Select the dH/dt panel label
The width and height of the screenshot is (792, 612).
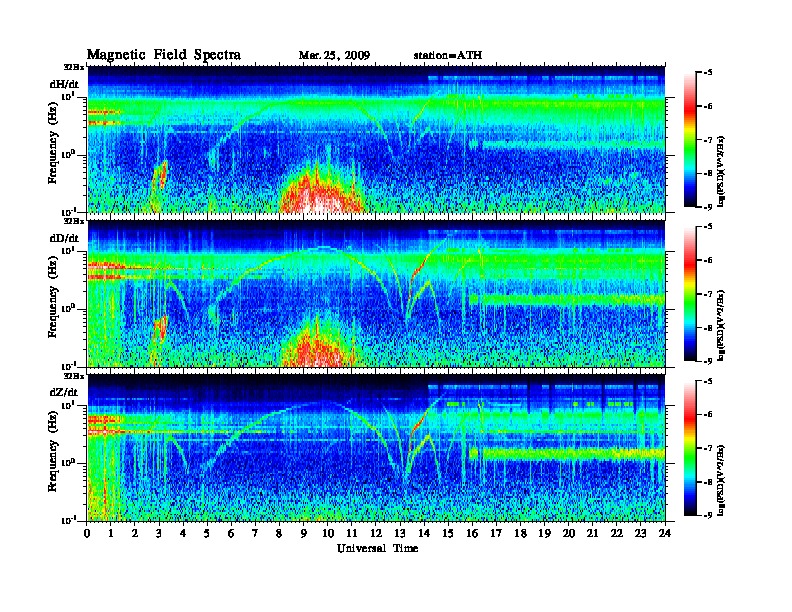point(64,84)
